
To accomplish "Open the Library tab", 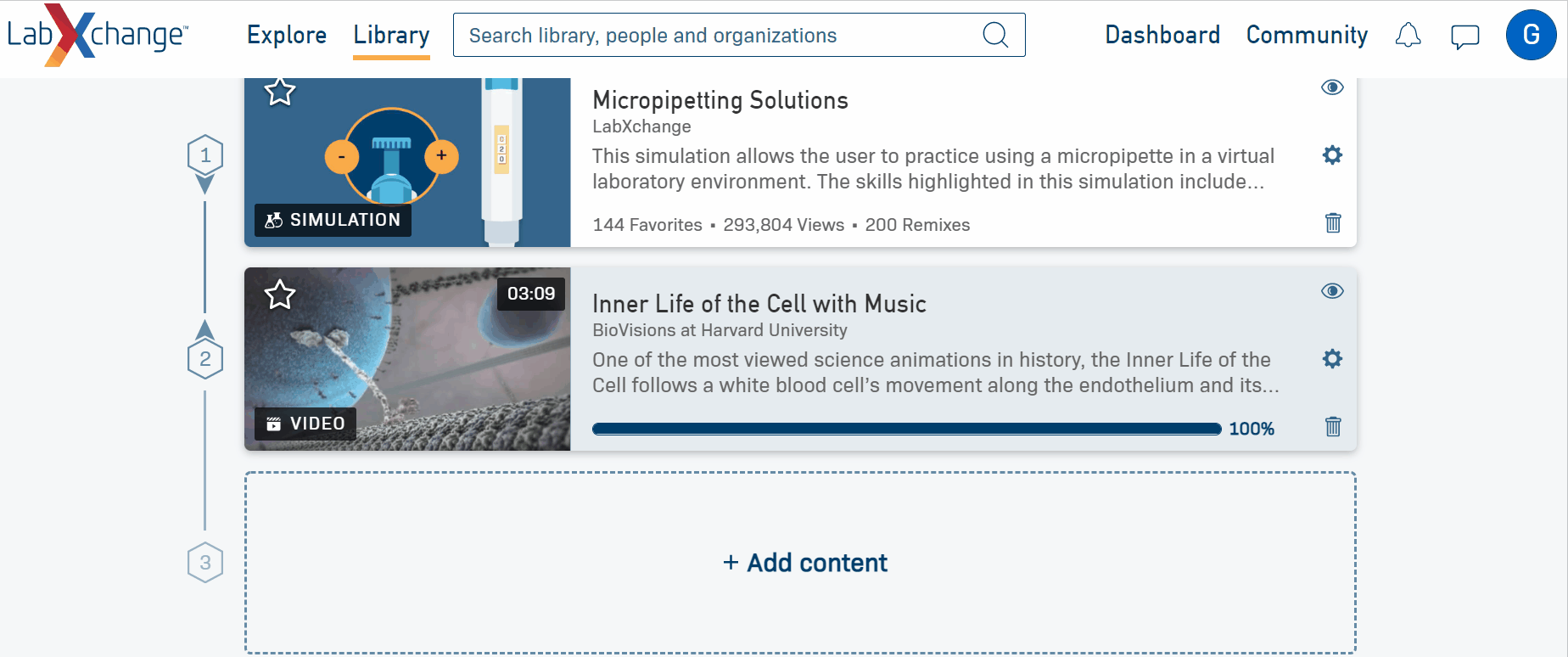I will pyautogui.click(x=391, y=36).
